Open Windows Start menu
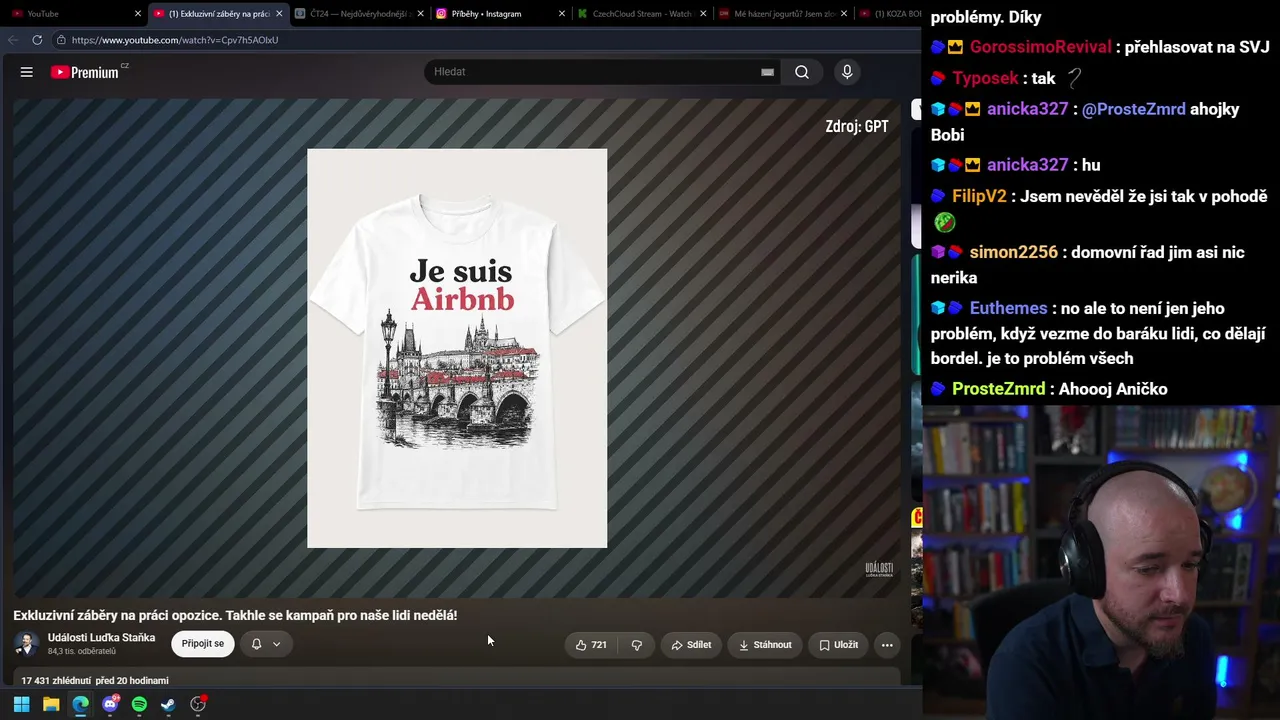Screen dimensions: 1280x720 tap(21, 704)
